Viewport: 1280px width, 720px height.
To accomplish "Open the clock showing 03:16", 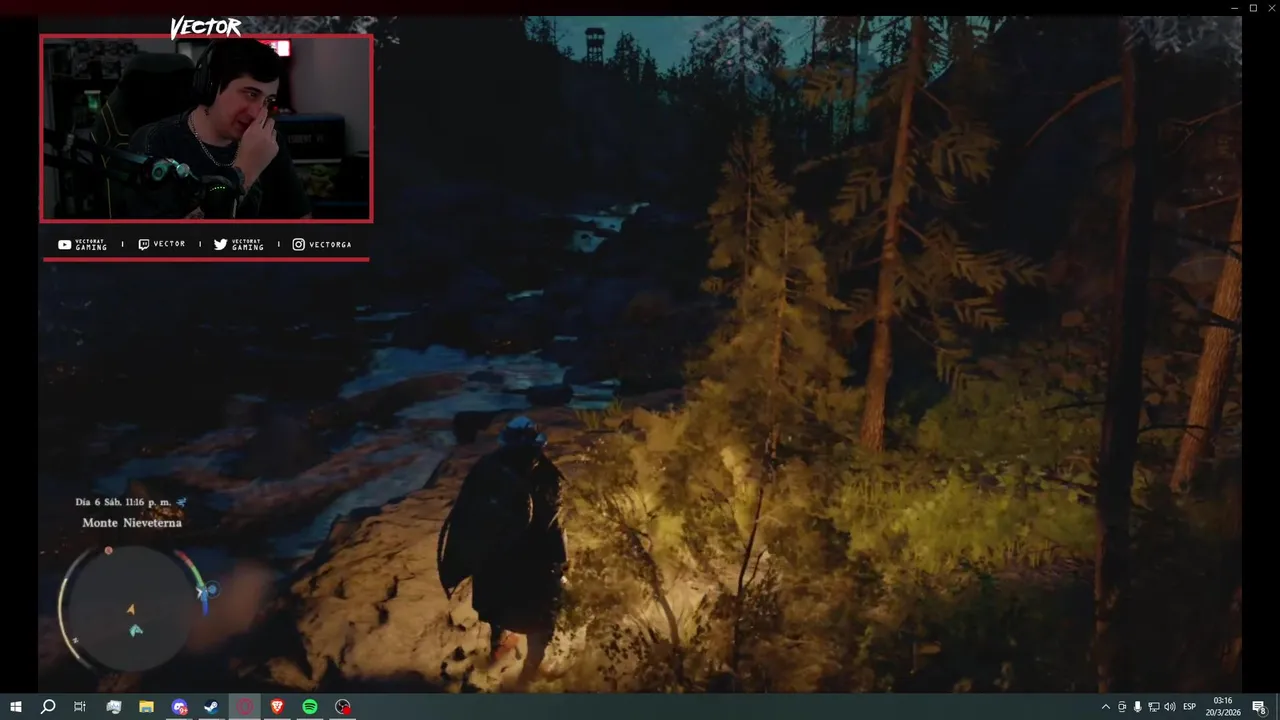I will coord(1222,706).
